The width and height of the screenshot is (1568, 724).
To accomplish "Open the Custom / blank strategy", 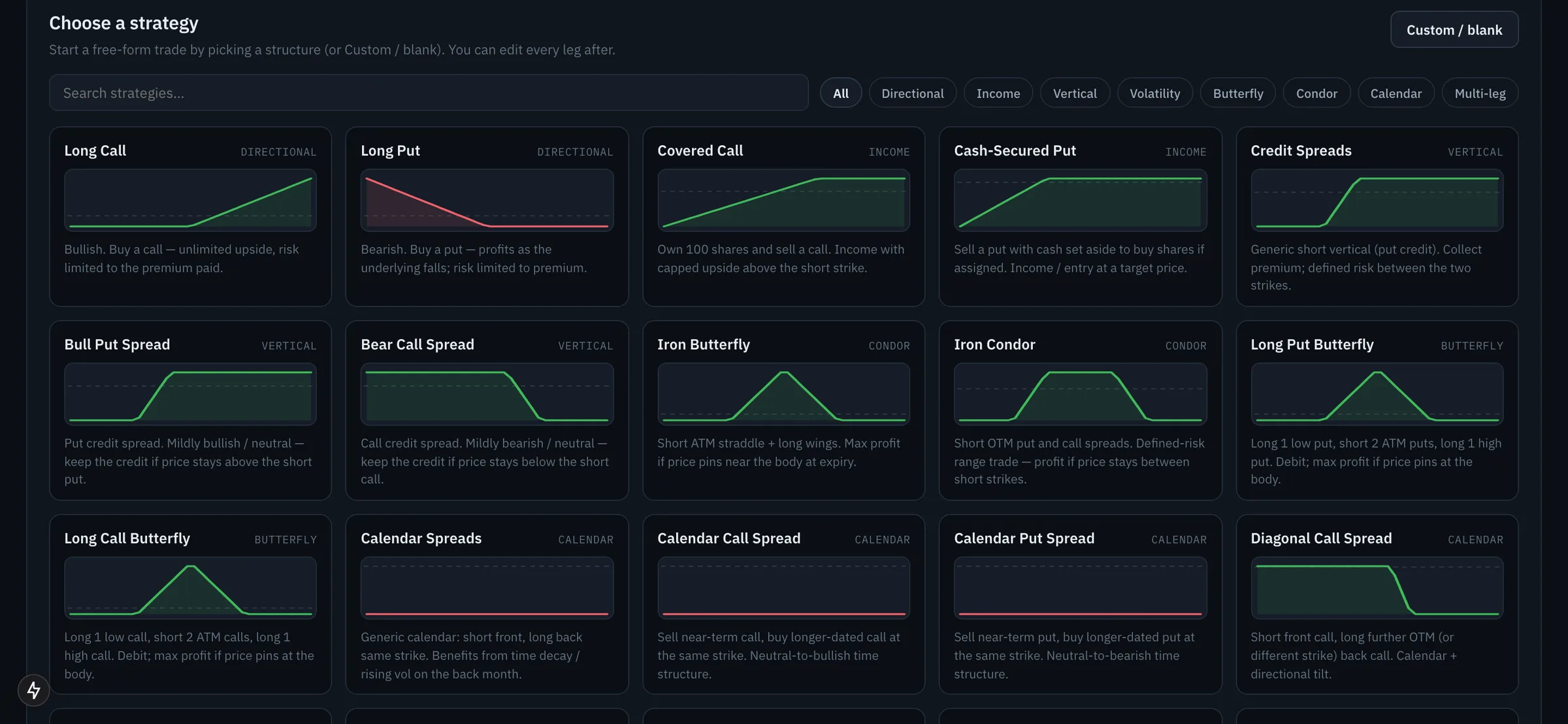I will (x=1454, y=29).
